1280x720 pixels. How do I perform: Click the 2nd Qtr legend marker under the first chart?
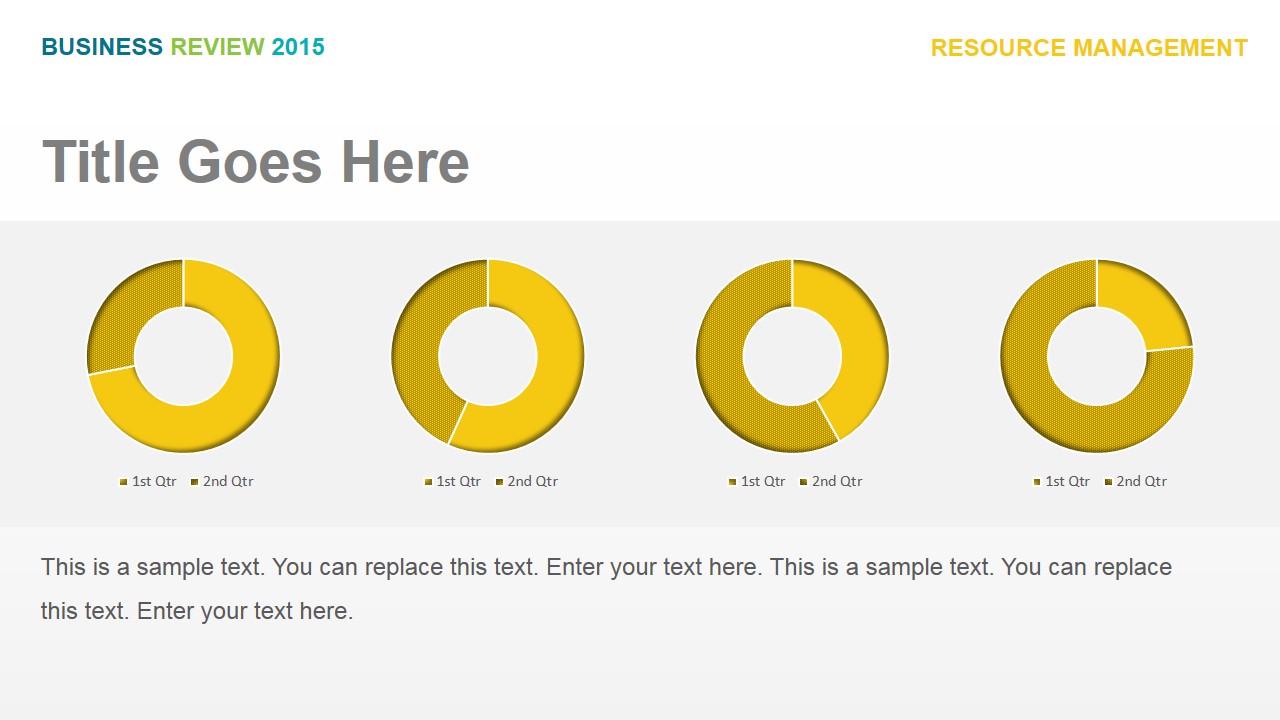[x=195, y=482]
